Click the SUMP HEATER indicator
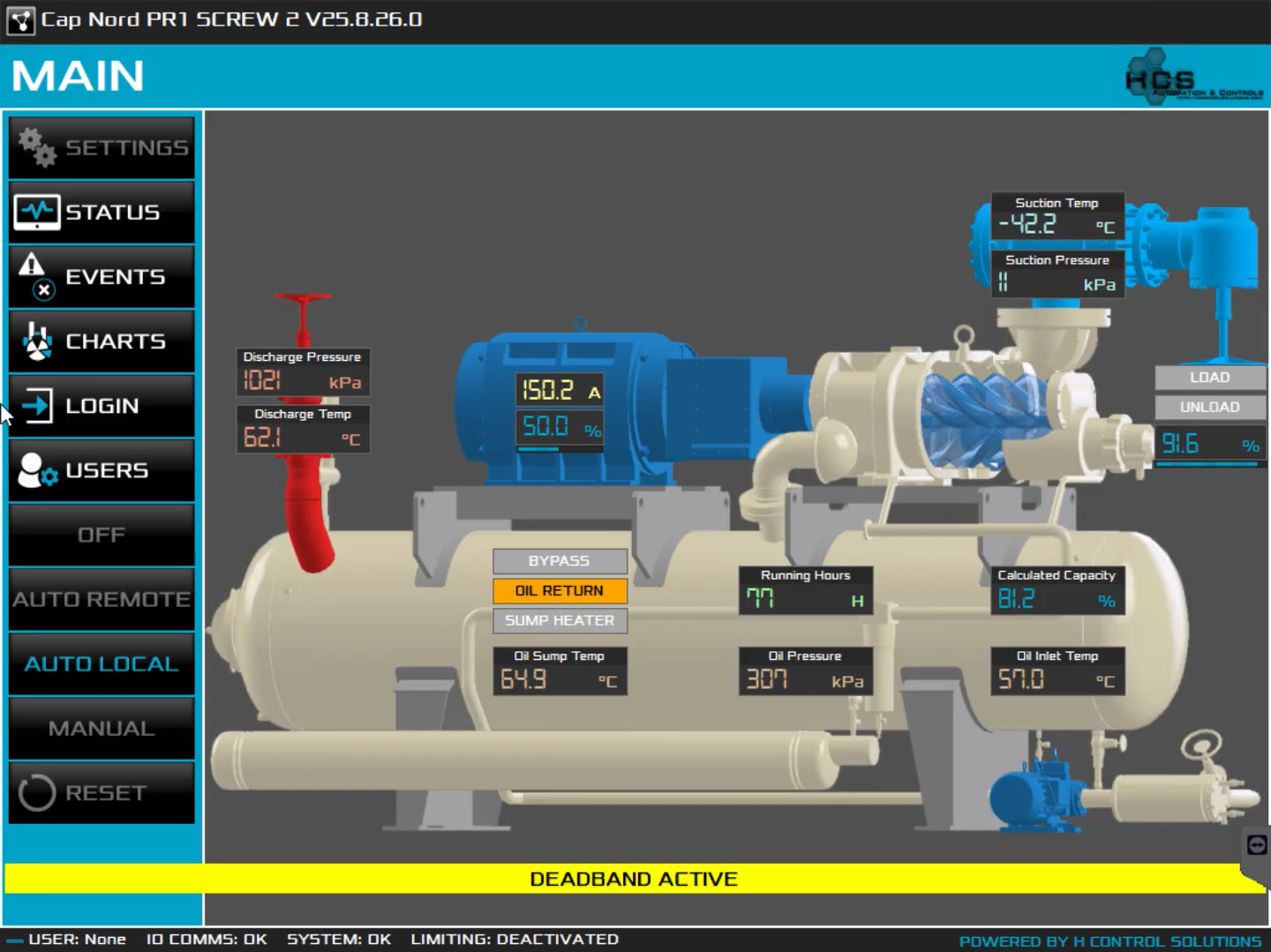This screenshot has height=952, width=1271. click(x=560, y=621)
